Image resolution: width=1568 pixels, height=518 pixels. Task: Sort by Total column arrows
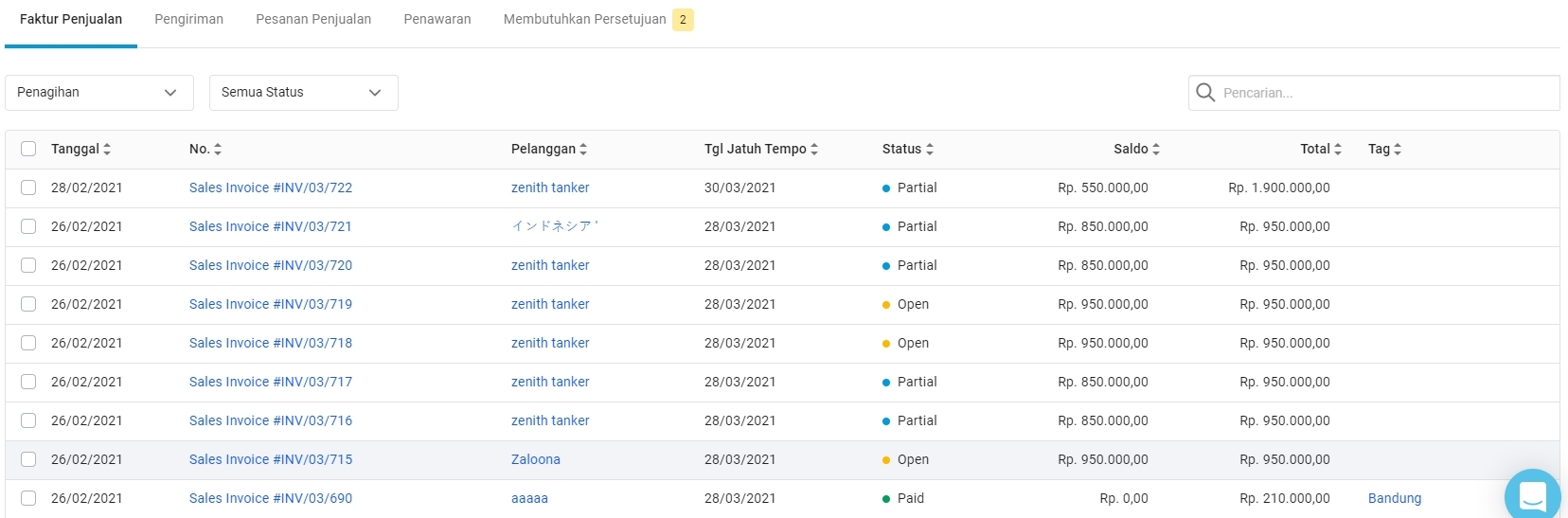[1338, 150]
